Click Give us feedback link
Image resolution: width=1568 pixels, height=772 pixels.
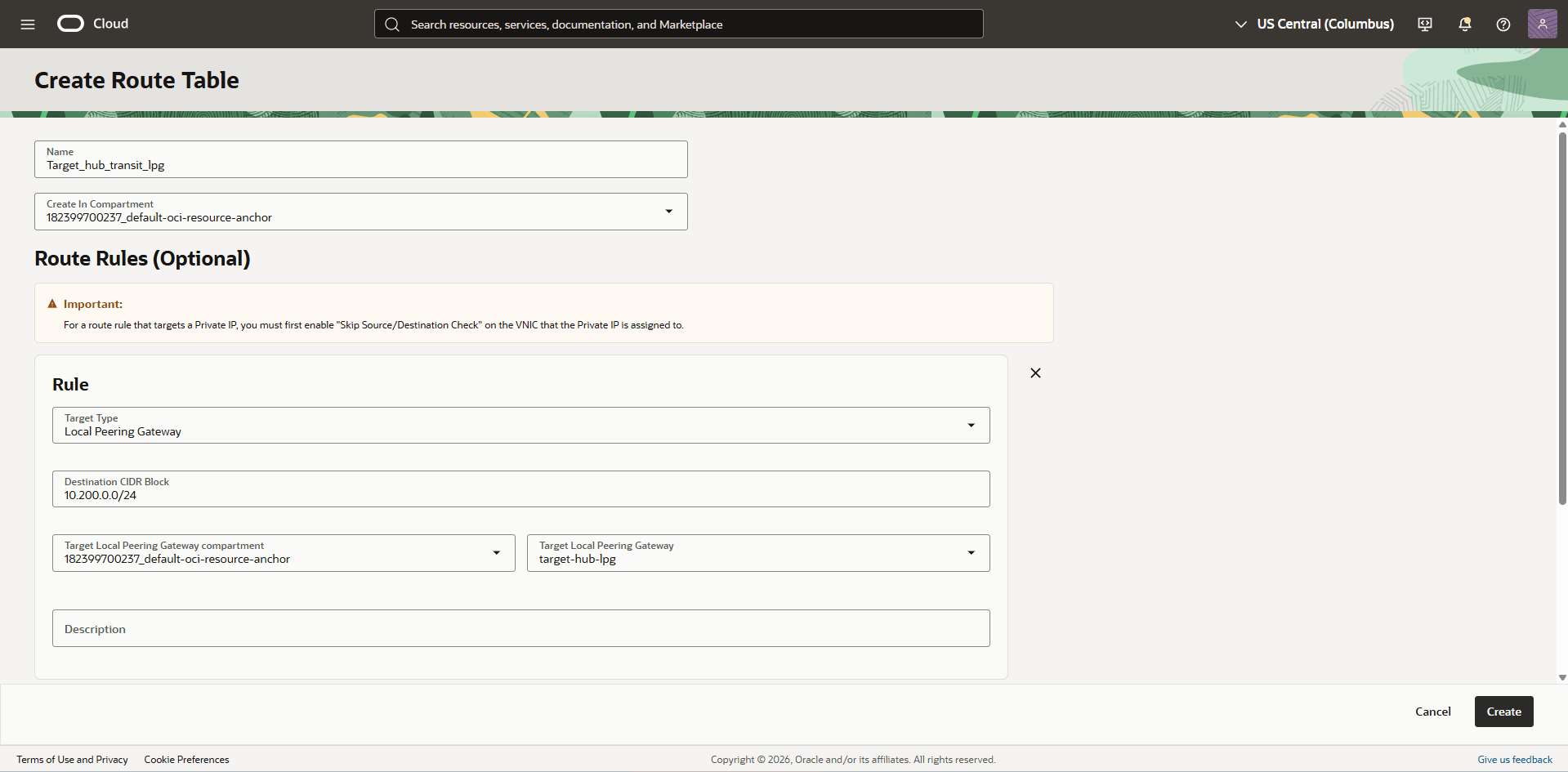tap(1514, 760)
